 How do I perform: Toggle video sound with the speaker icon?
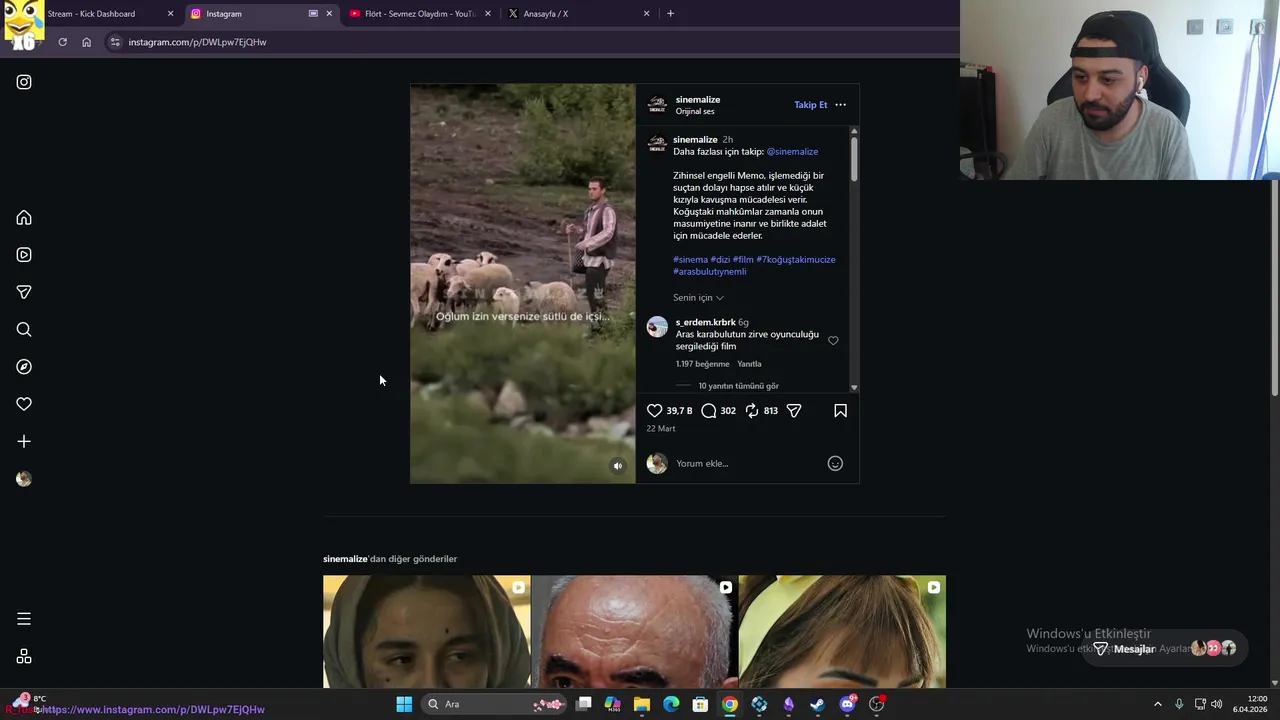618,466
